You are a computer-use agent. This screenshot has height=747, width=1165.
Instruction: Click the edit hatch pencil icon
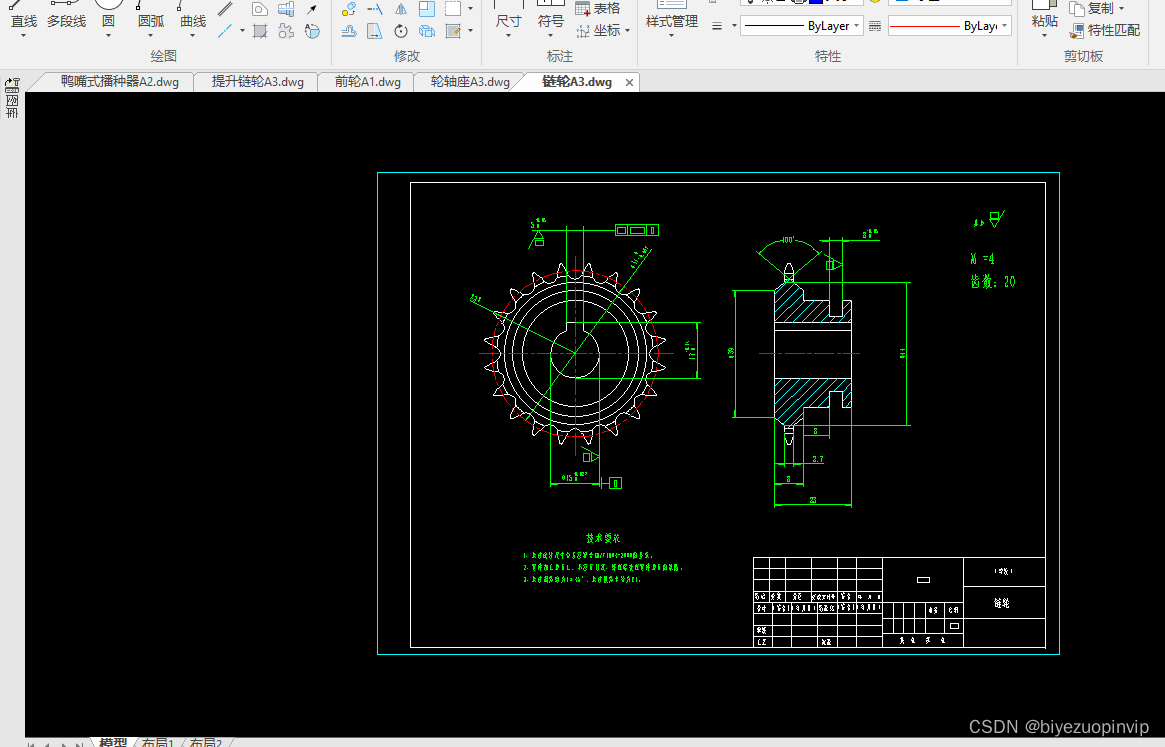point(452,31)
